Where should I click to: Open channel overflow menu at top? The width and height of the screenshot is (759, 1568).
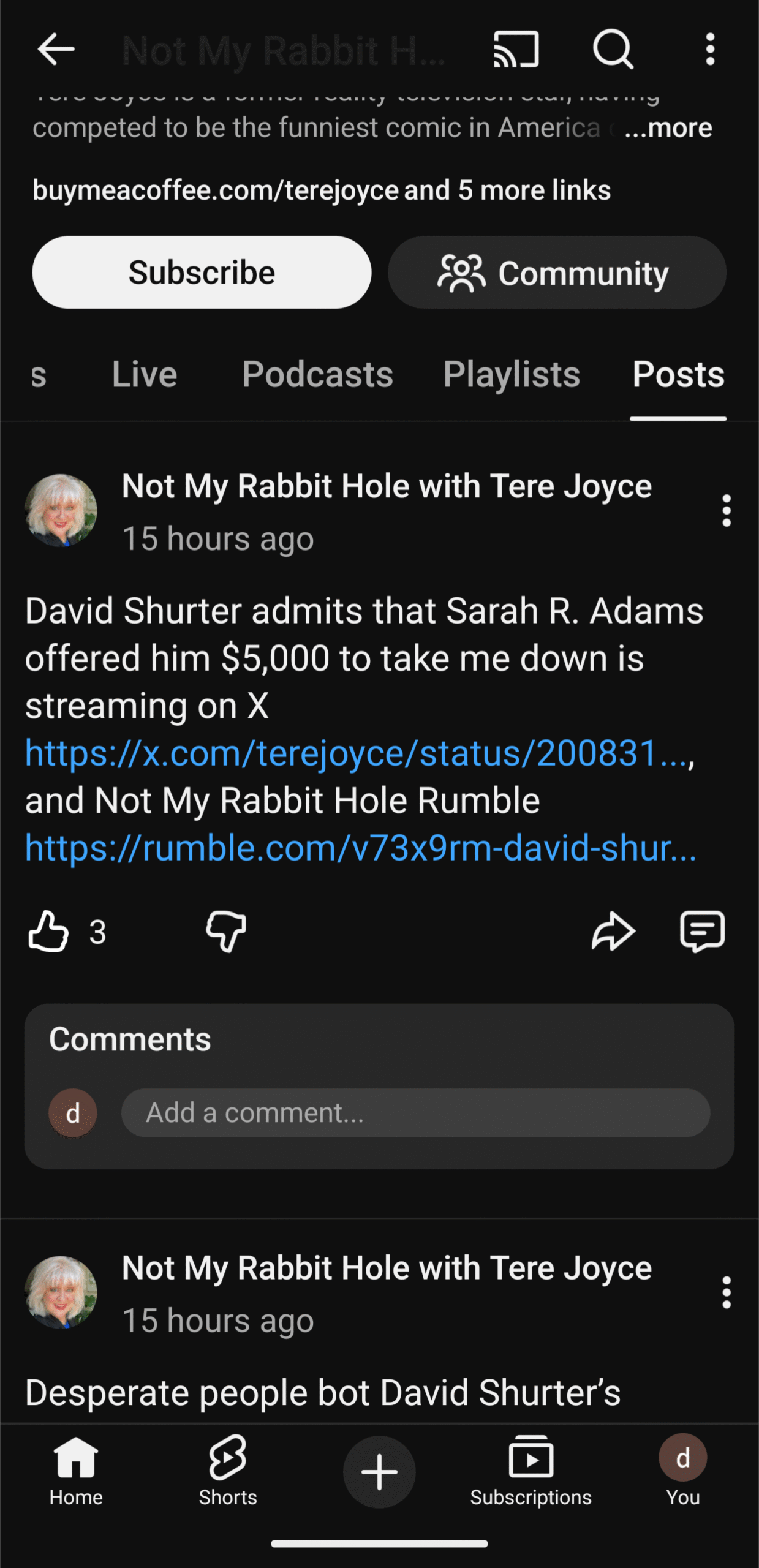coord(710,49)
